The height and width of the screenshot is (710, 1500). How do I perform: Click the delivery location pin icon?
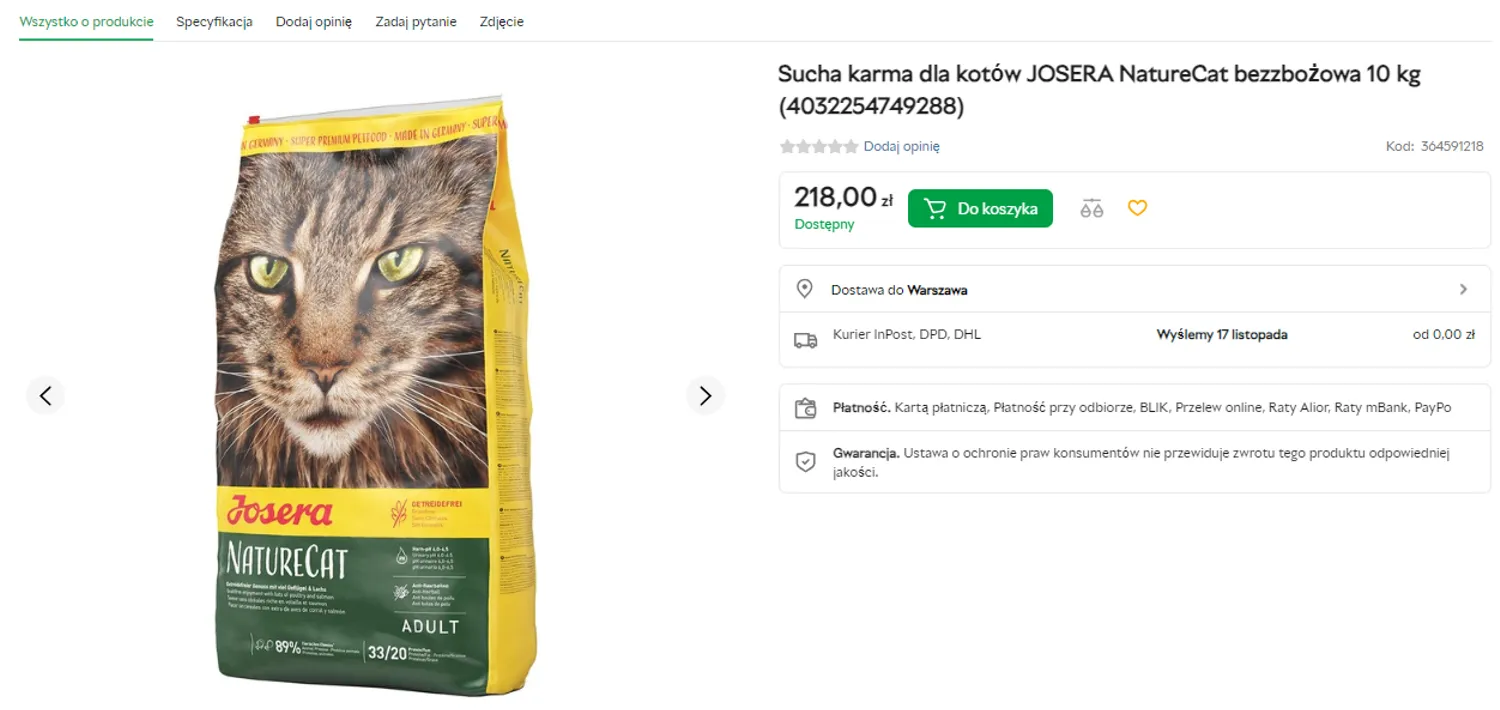tap(804, 289)
